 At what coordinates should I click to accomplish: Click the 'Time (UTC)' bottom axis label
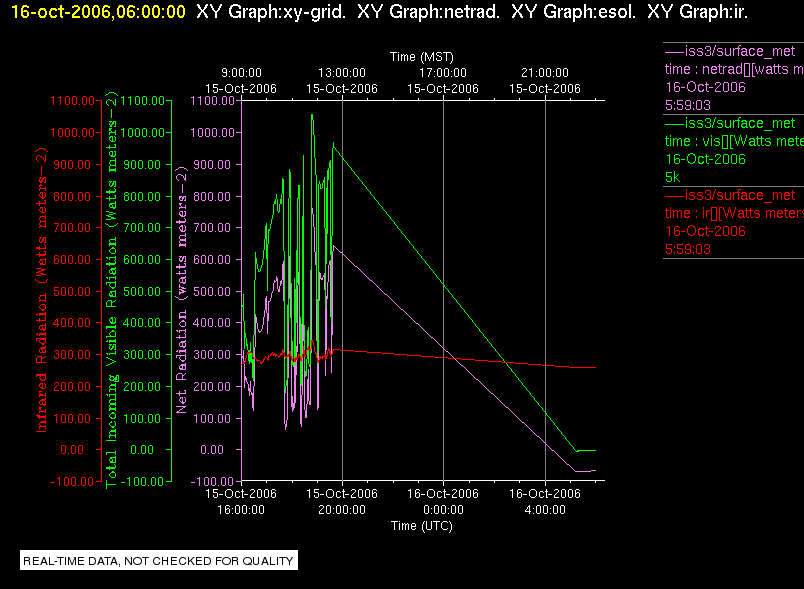421,525
